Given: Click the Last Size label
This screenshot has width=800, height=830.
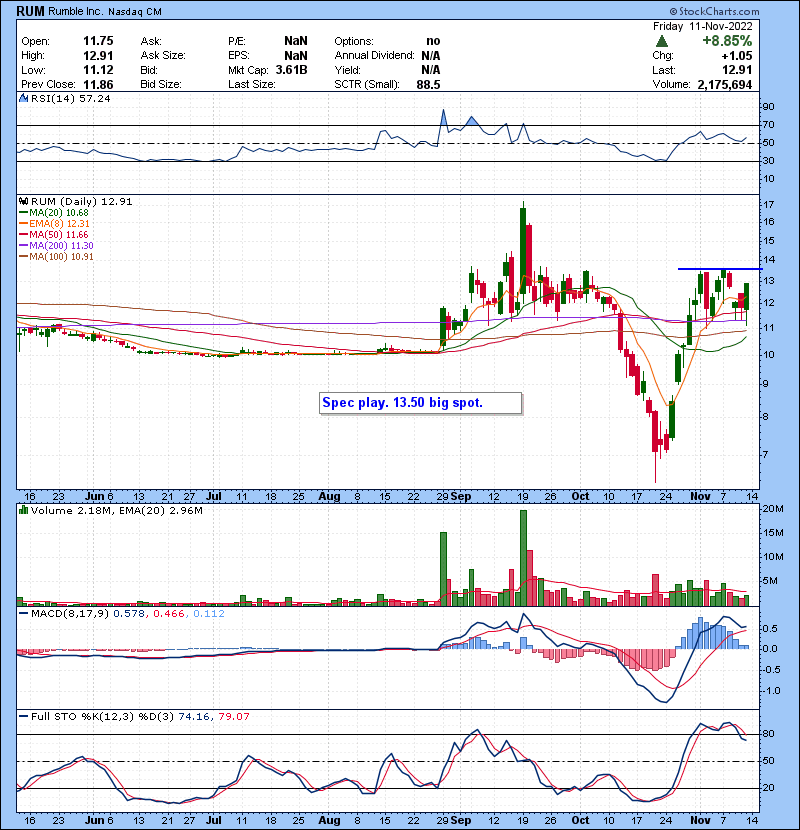Looking at the screenshot, I should [251, 84].
